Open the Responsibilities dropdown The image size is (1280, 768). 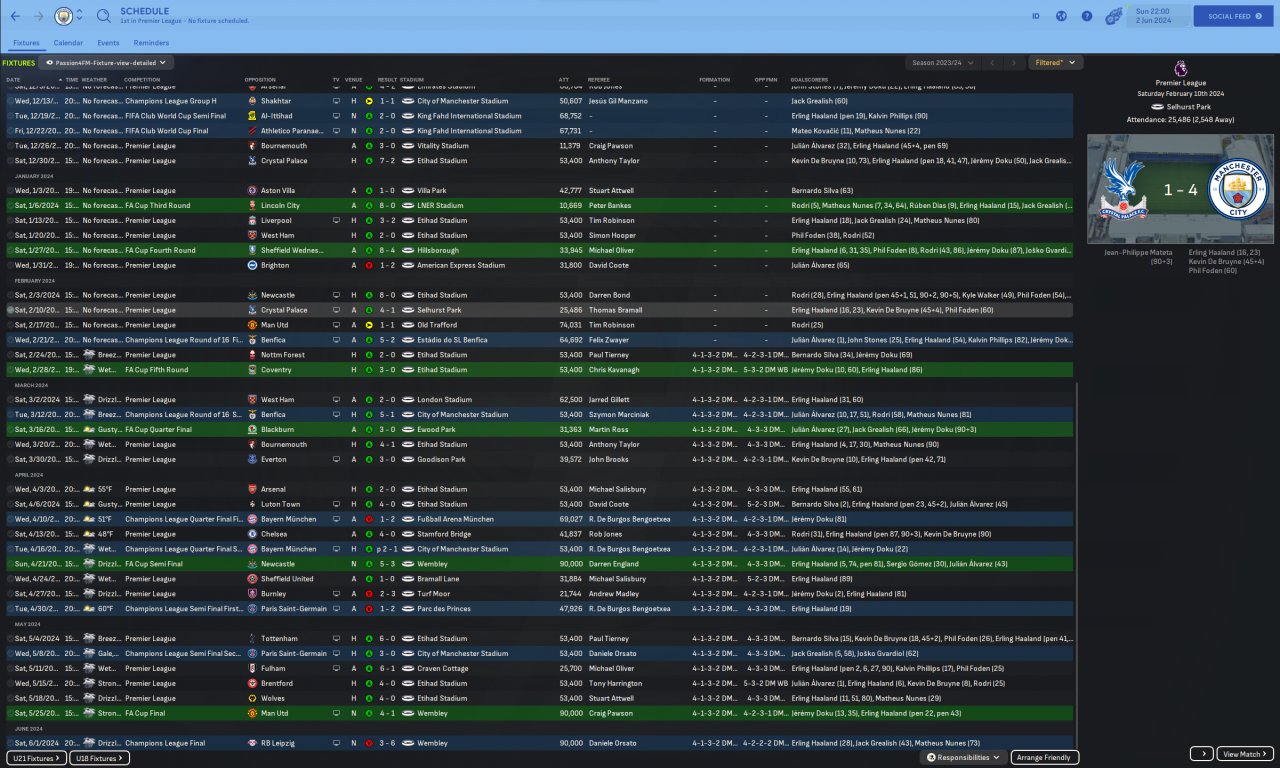[x=962, y=757]
